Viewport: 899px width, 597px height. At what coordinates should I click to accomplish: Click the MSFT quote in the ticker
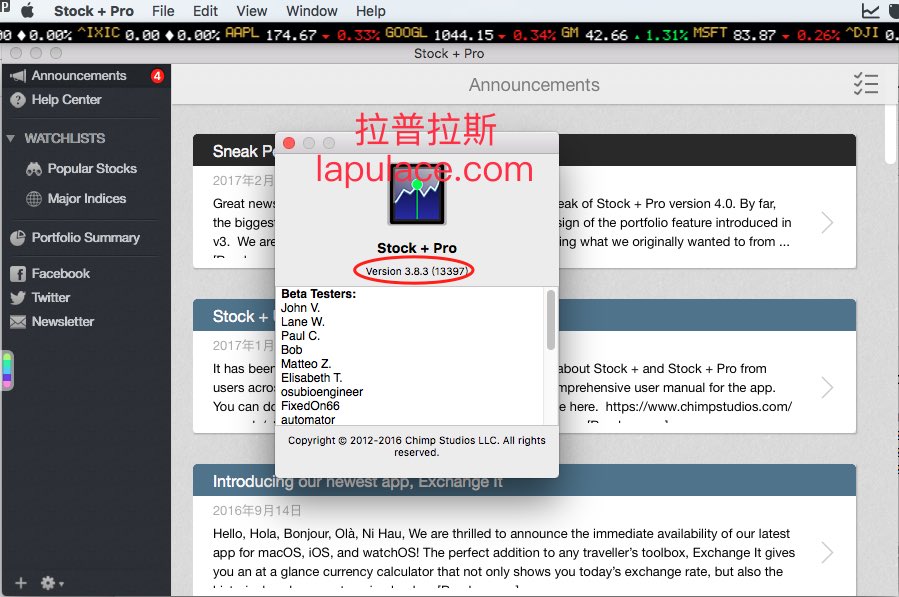click(x=767, y=34)
